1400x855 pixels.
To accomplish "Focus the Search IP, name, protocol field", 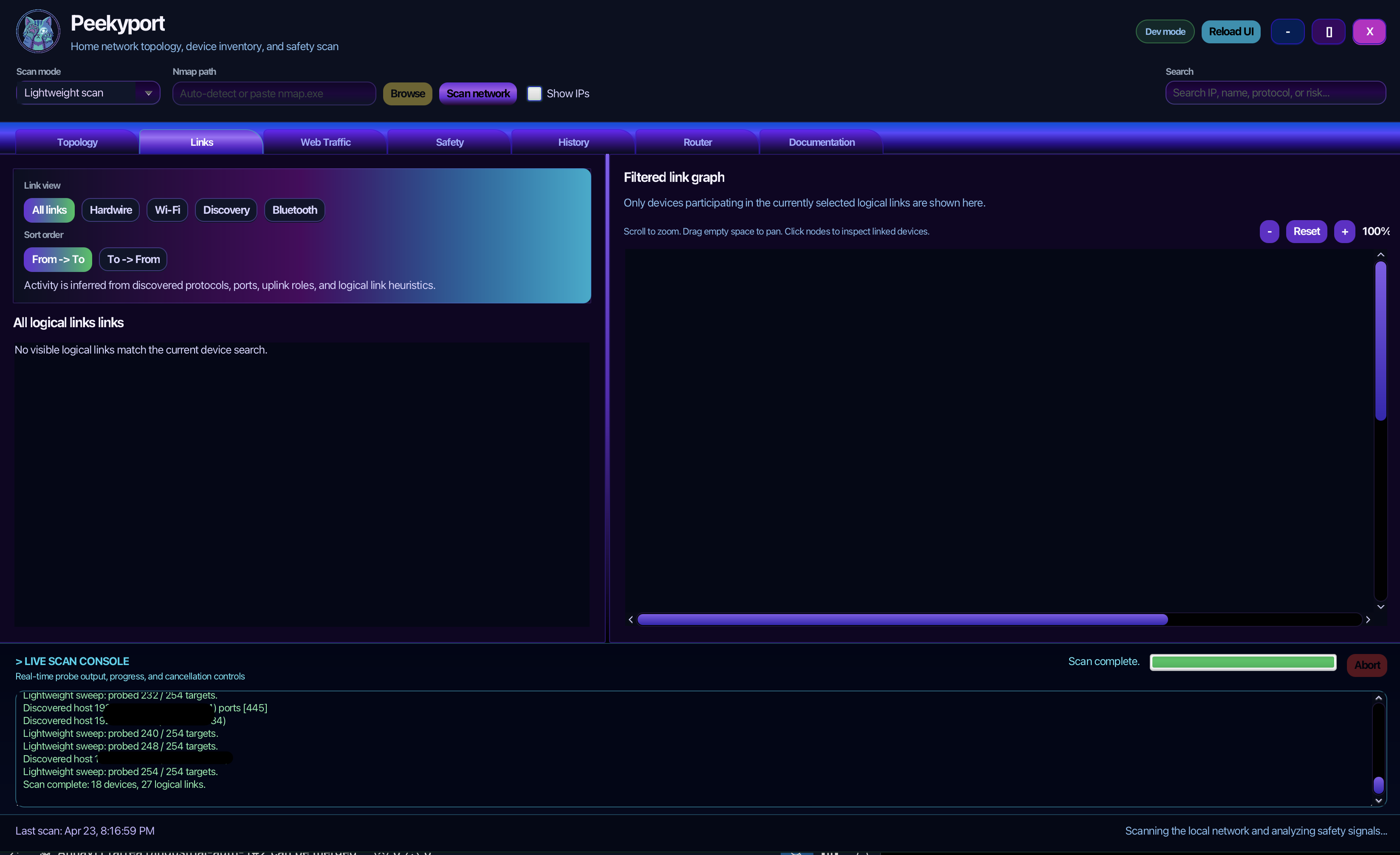I will point(1276,93).
